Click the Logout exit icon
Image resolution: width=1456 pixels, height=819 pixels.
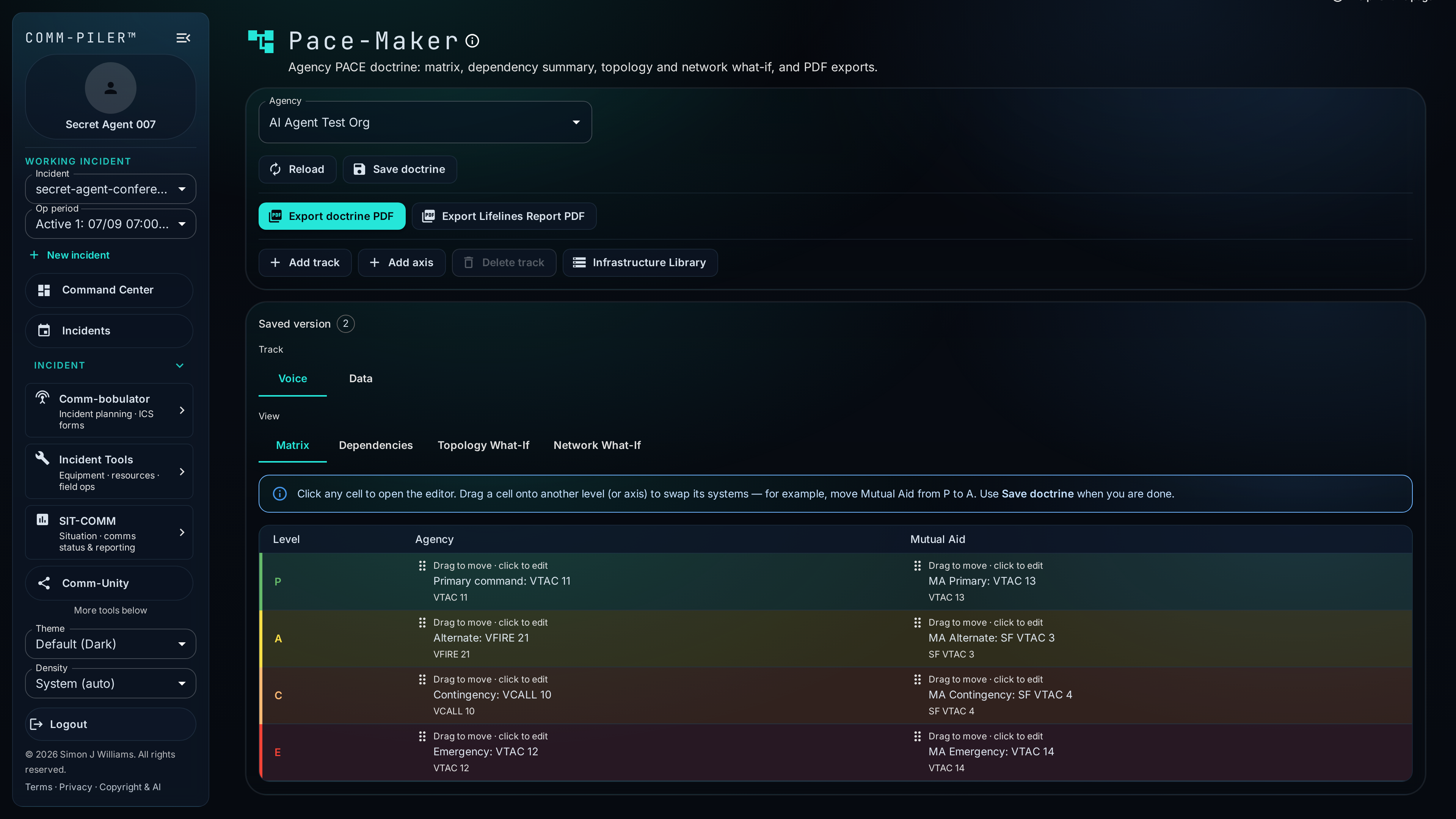(x=36, y=724)
